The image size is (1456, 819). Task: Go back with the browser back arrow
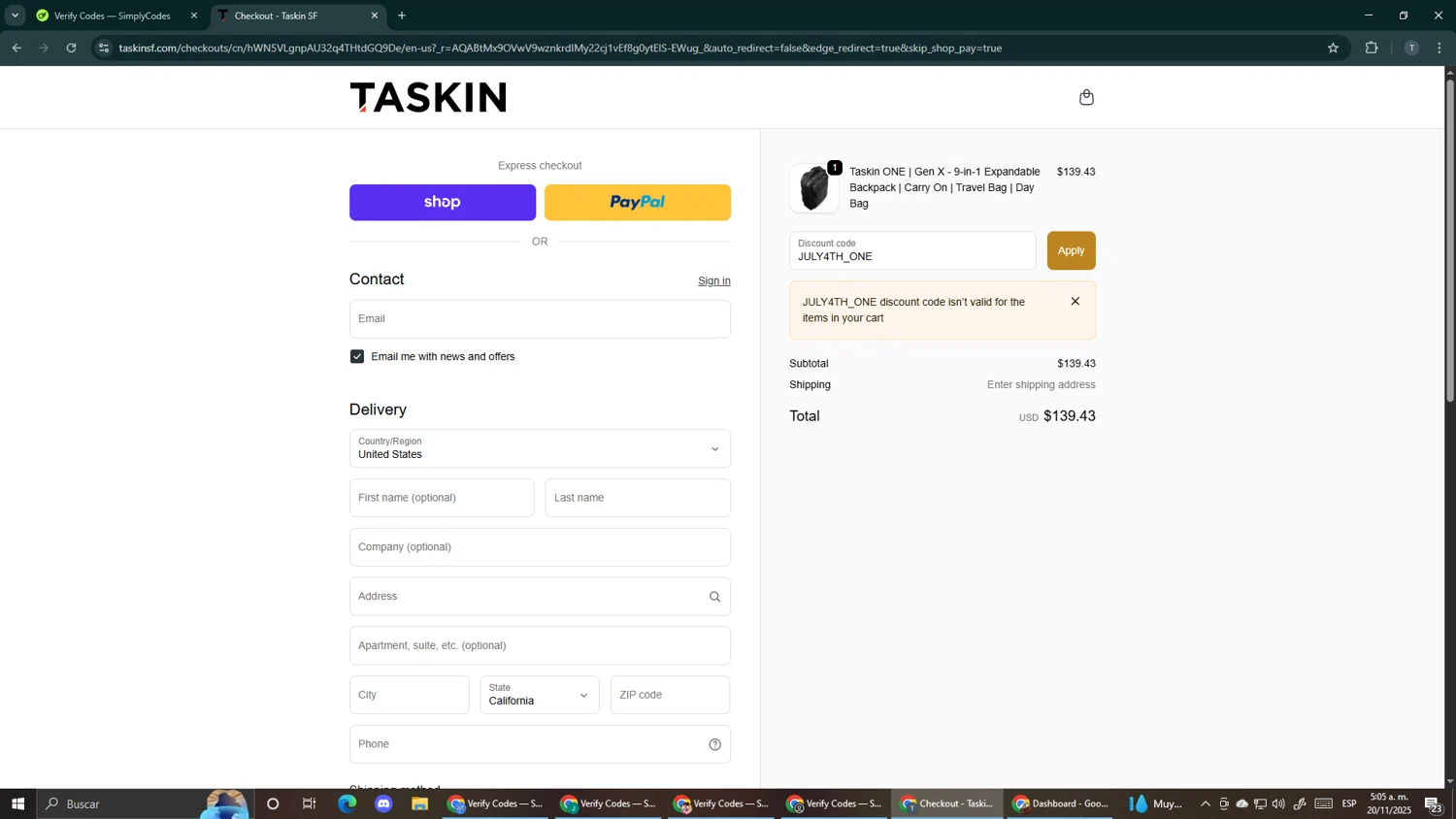pyautogui.click(x=17, y=48)
